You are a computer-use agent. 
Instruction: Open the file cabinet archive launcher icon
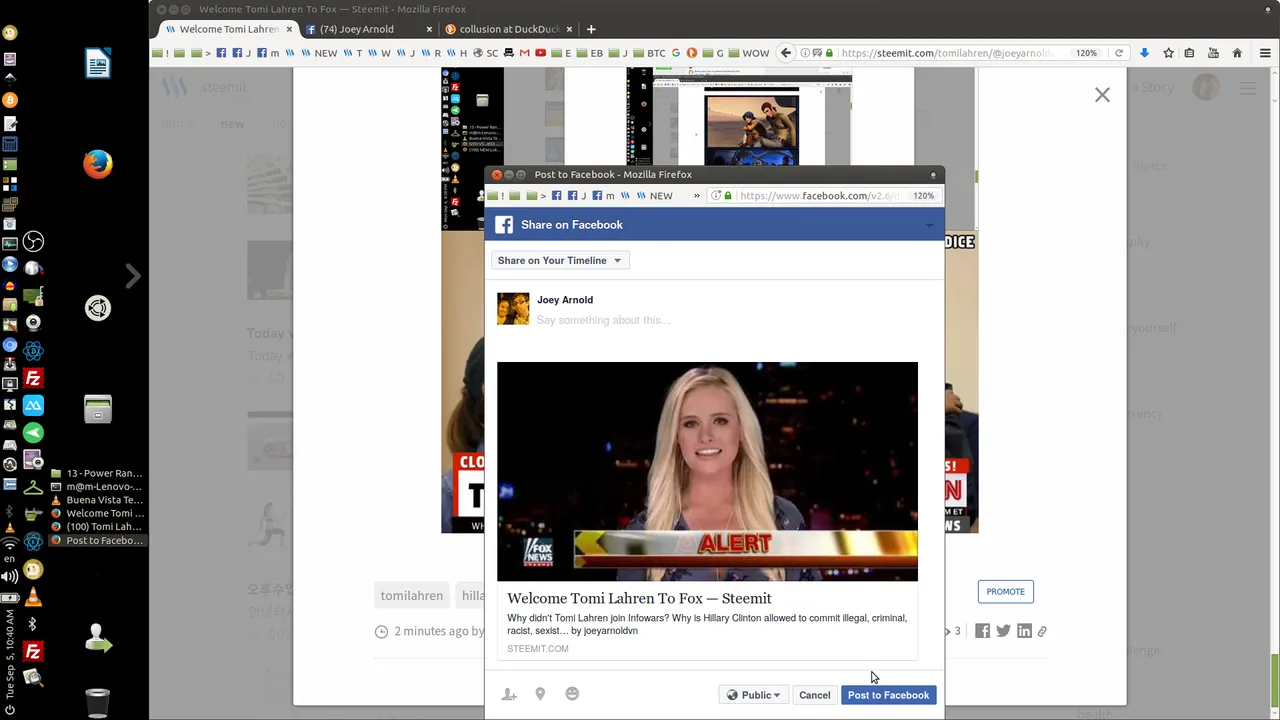[x=98, y=409]
